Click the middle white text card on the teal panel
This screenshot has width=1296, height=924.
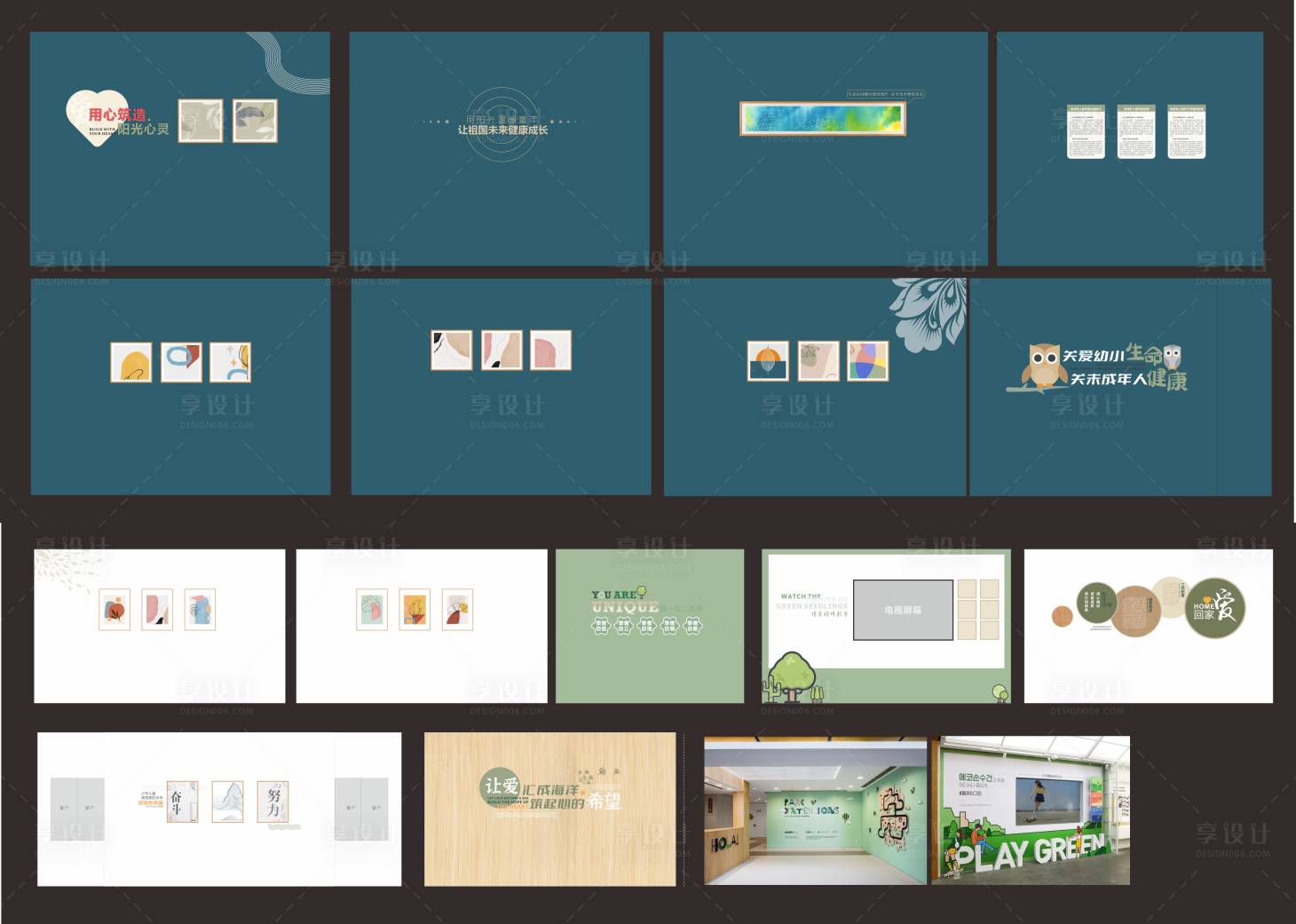point(1135,131)
